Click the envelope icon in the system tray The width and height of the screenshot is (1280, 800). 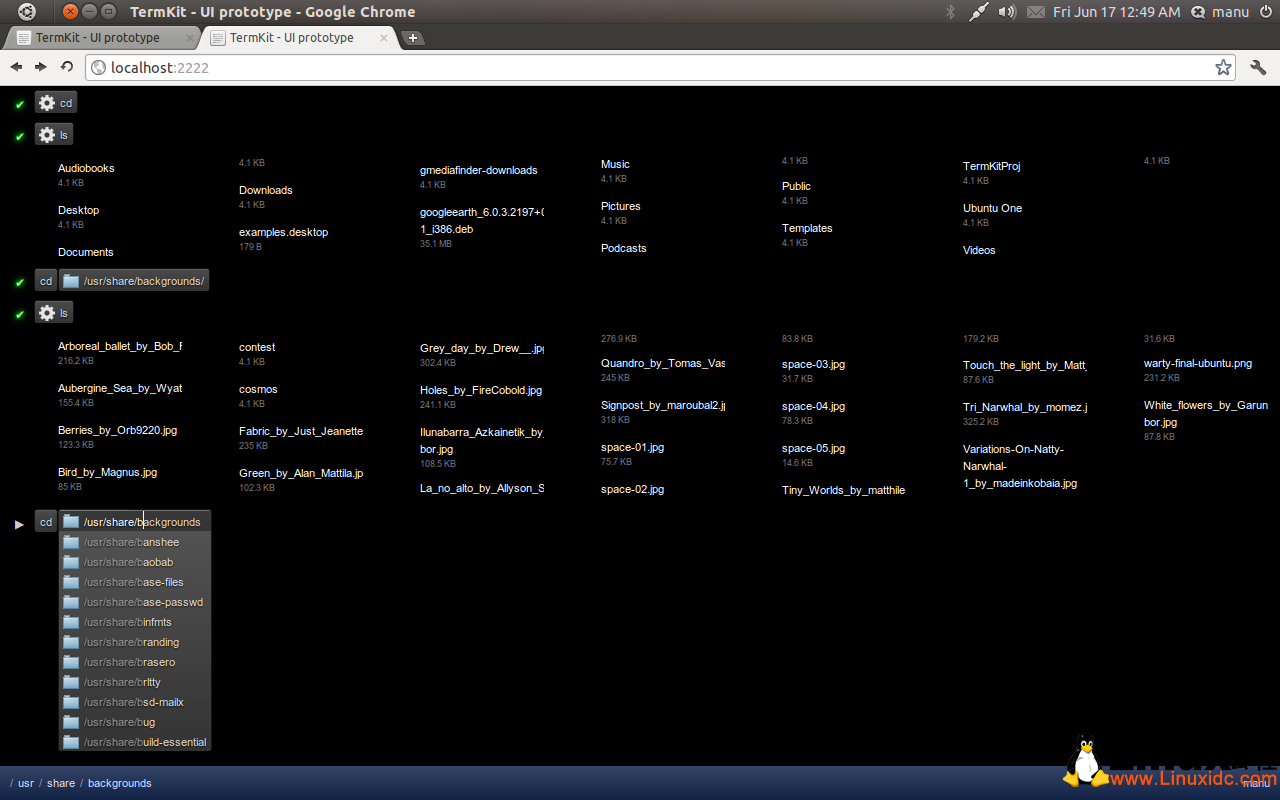click(x=1036, y=13)
